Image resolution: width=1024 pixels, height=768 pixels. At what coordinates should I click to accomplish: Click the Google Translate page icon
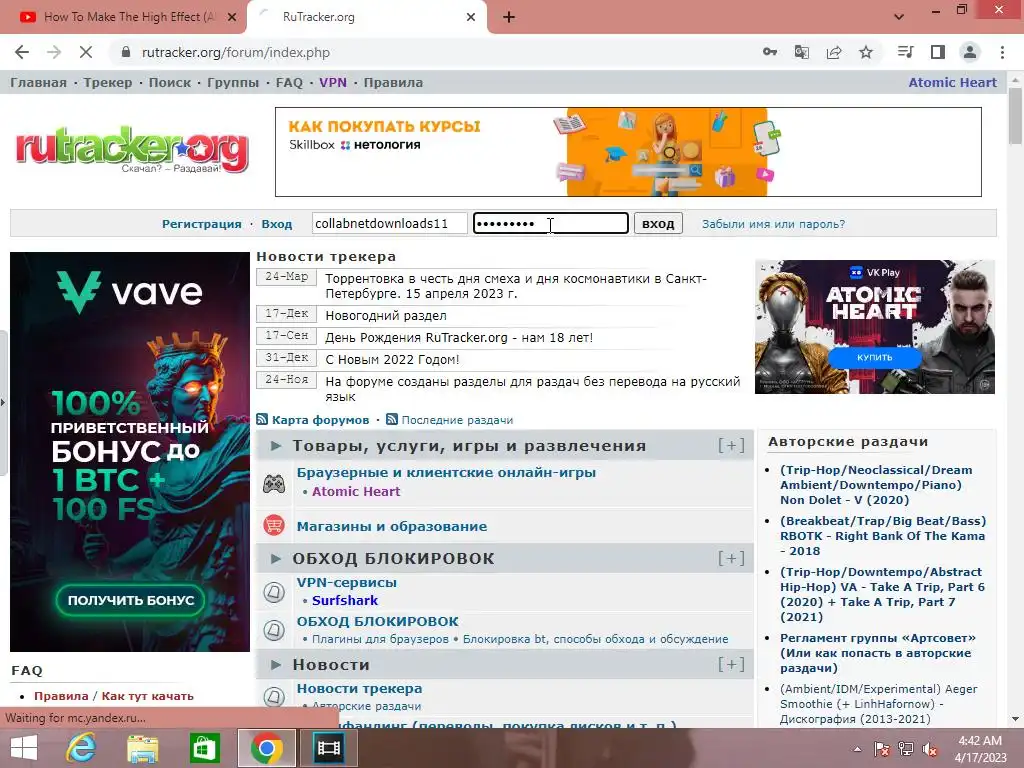(x=802, y=52)
